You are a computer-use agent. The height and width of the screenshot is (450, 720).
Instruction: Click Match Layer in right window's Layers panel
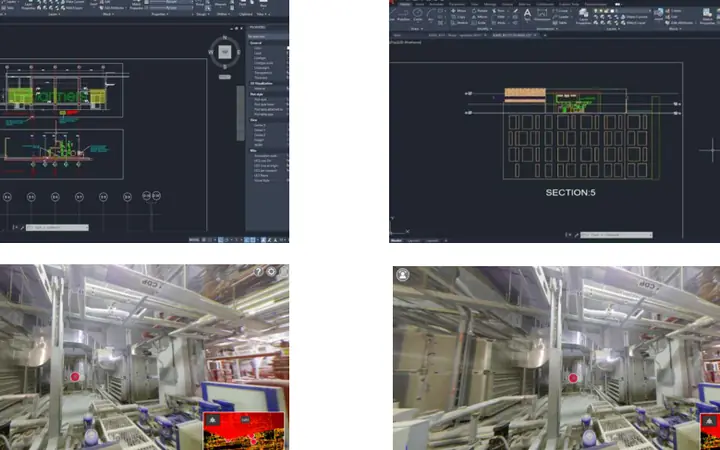pos(634,22)
